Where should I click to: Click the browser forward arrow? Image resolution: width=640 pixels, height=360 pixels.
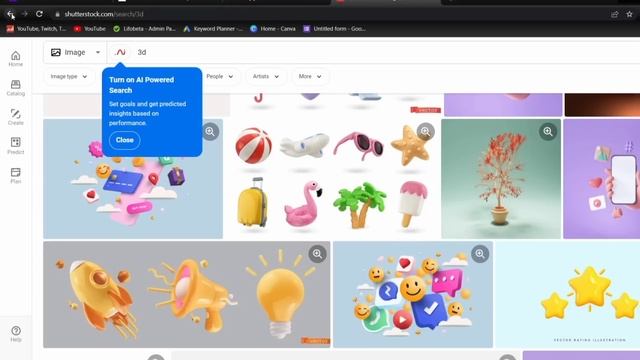(24, 14)
